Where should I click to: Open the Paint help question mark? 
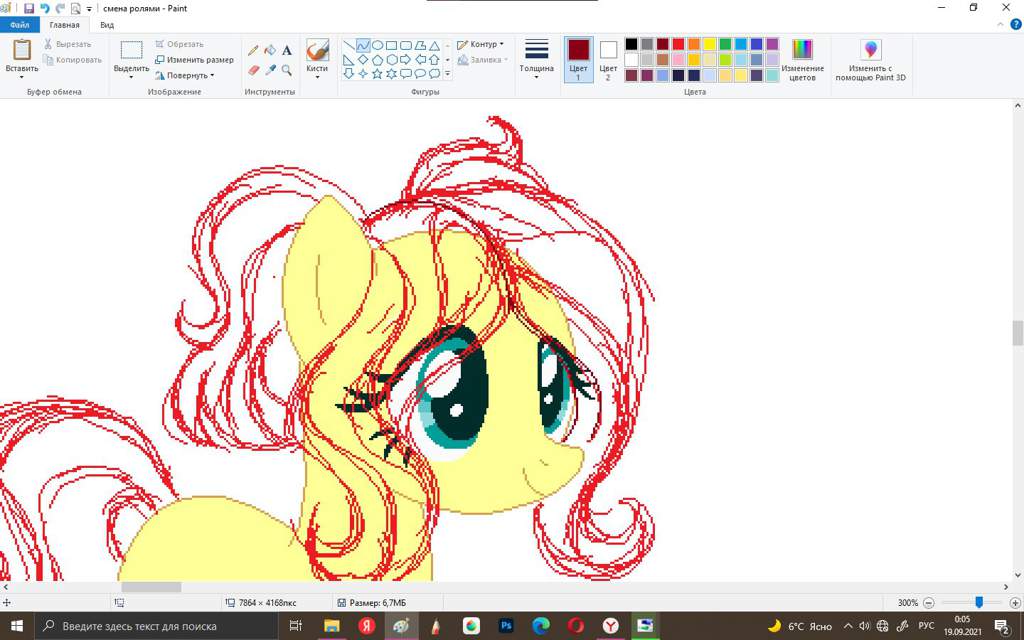[1016, 24]
